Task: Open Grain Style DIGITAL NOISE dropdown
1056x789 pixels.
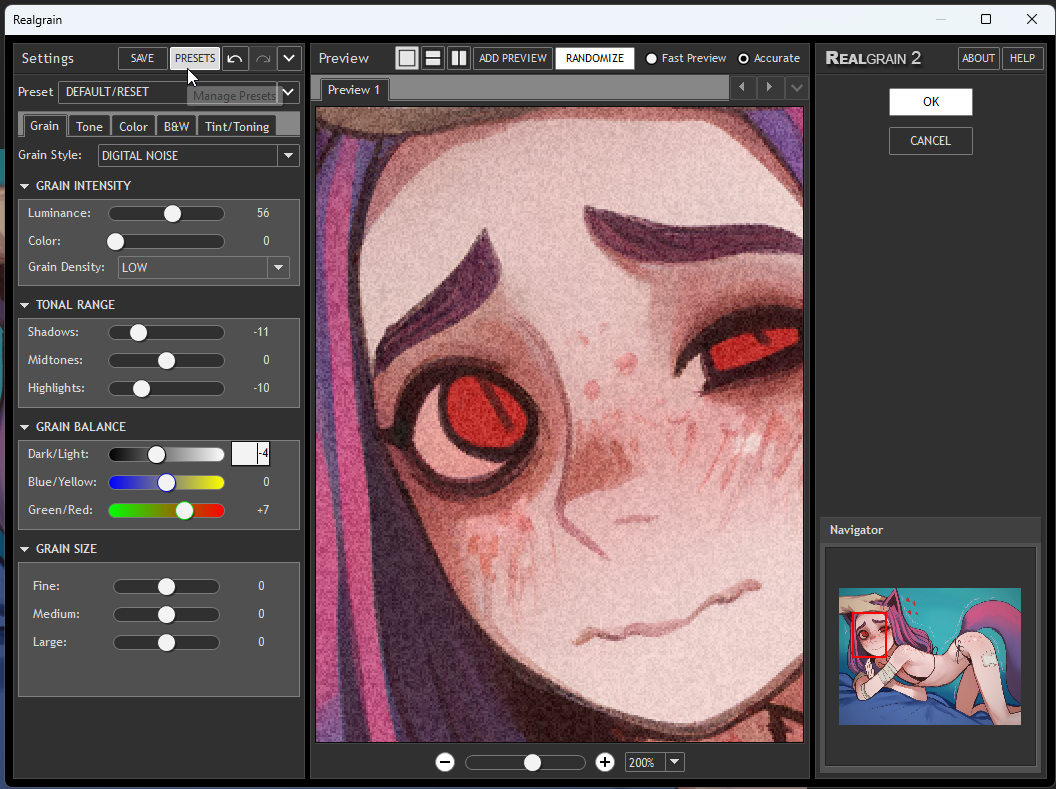Action: (x=199, y=156)
